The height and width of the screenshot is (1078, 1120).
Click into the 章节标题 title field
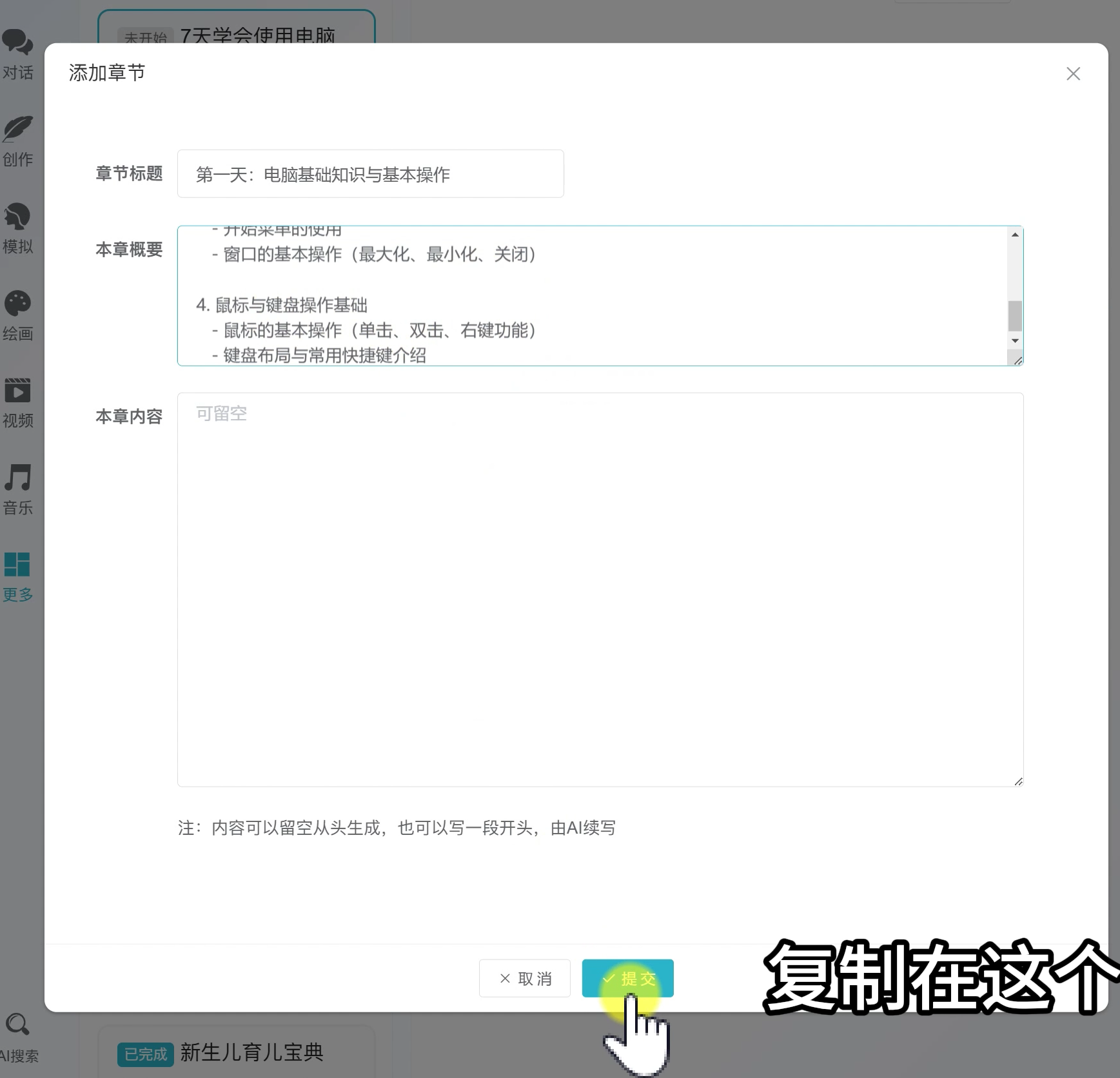(x=370, y=174)
